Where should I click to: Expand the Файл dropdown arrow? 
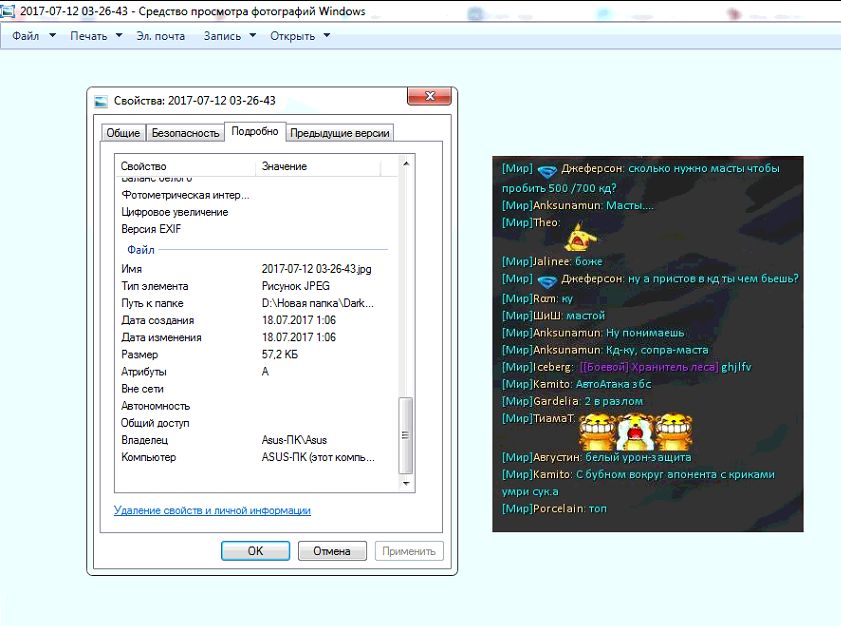pyautogui.click(x=53, y=35)
